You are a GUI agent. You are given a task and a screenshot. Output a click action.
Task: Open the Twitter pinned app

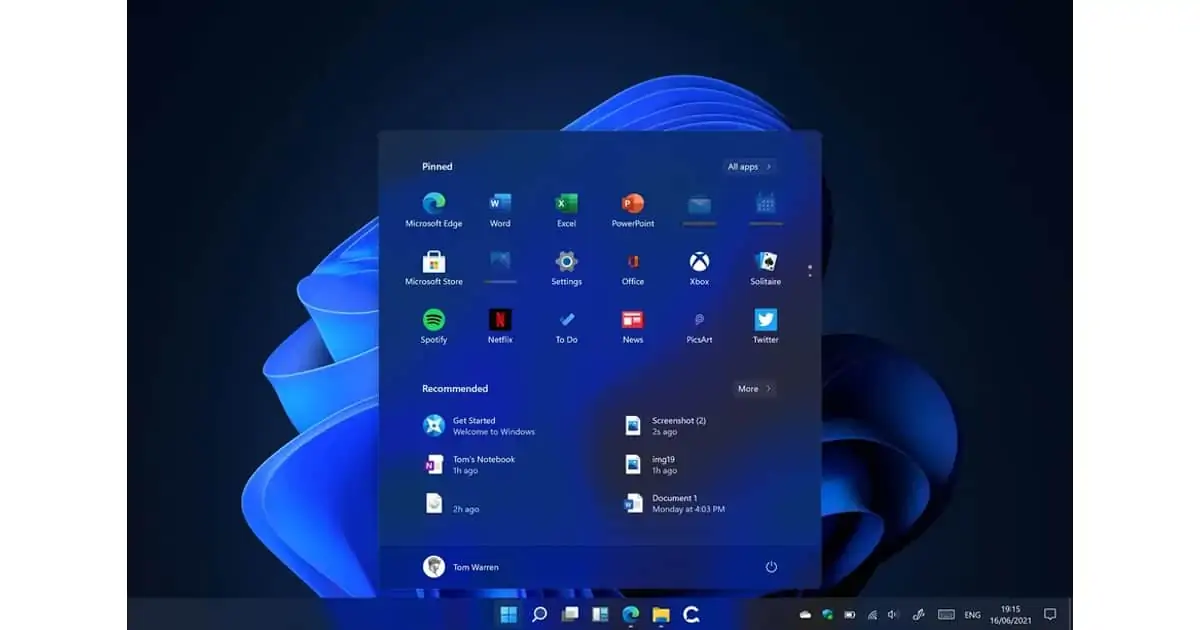pos(765,321)
